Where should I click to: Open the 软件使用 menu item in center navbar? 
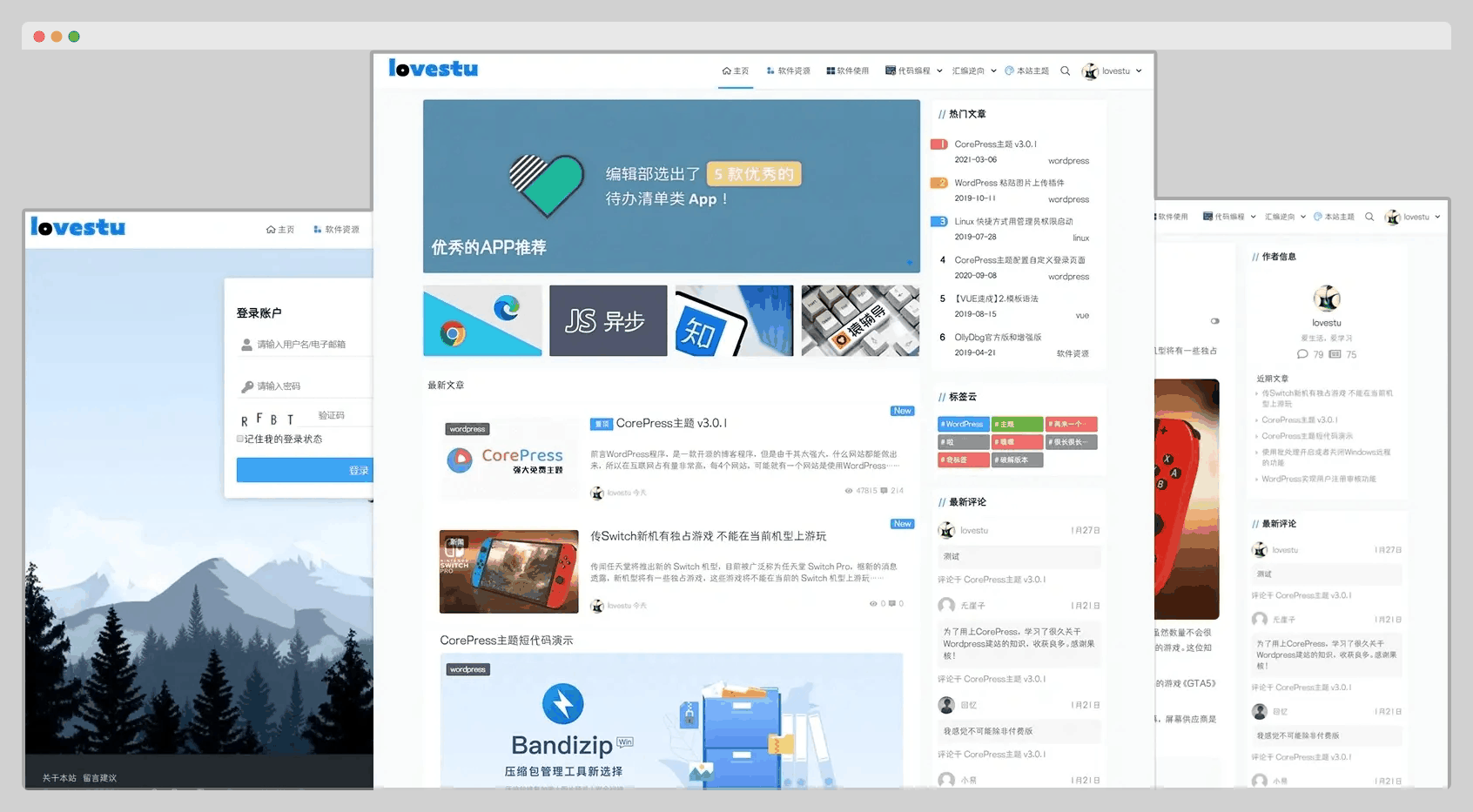point(847,71)
